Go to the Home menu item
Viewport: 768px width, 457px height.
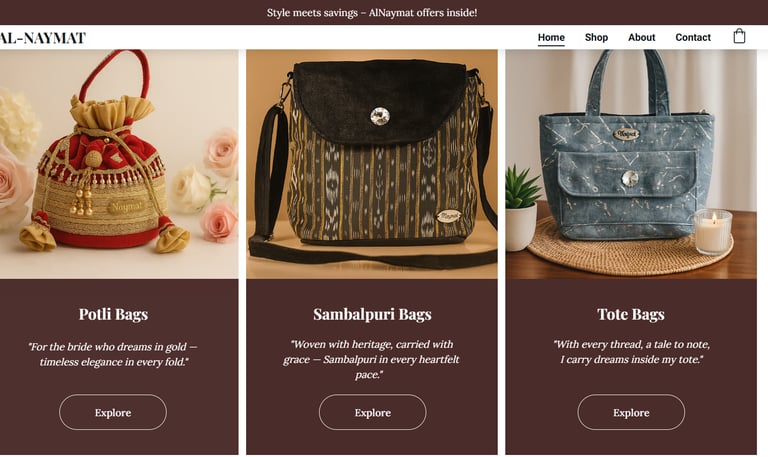point(551,37)
